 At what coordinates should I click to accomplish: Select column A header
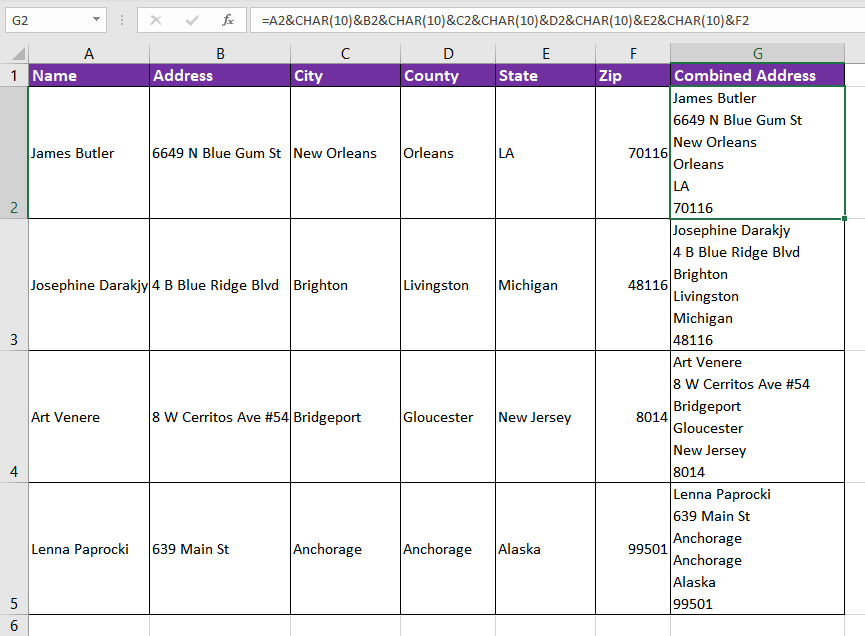89,54
